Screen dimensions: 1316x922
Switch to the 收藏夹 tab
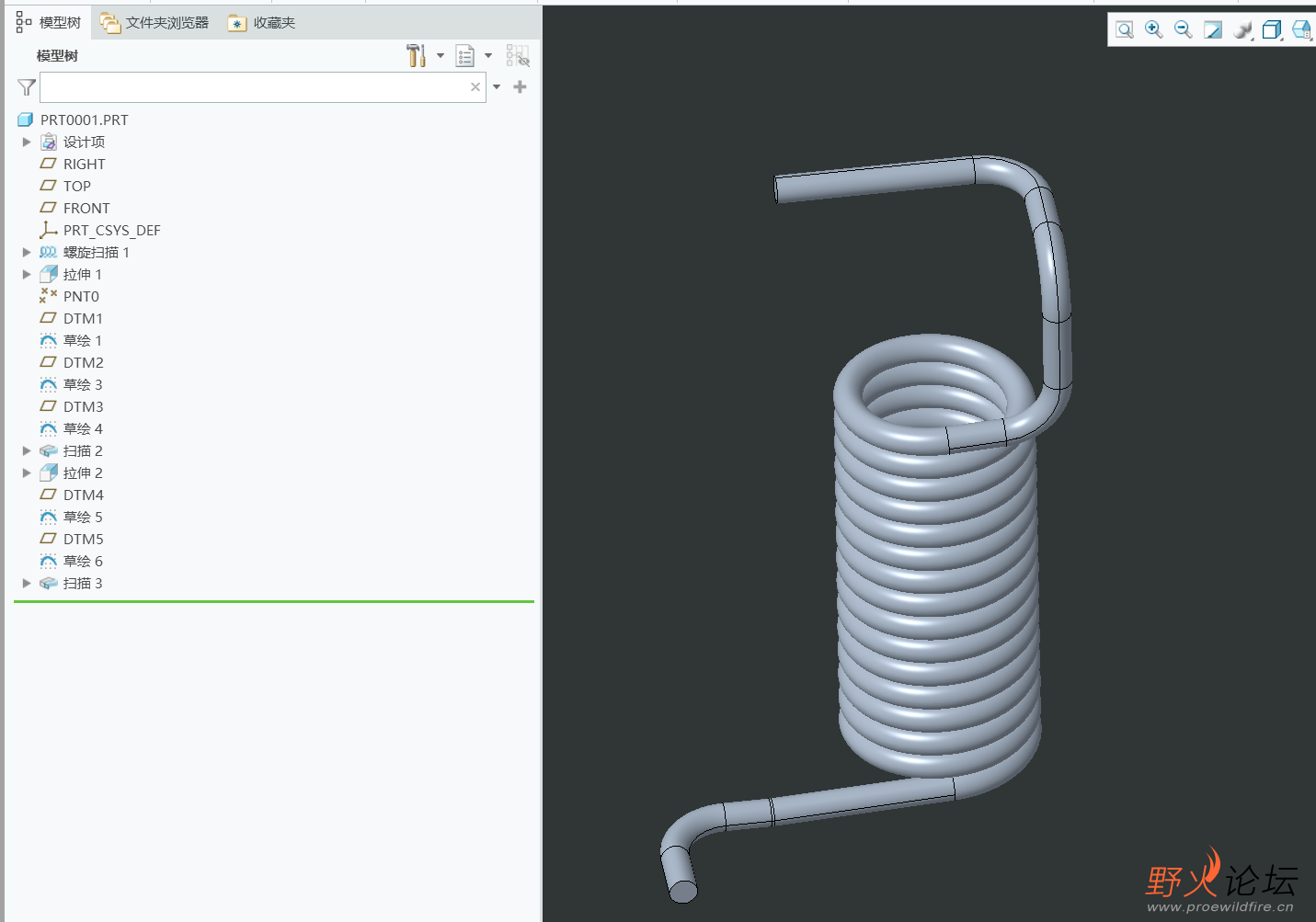(263, 23)
